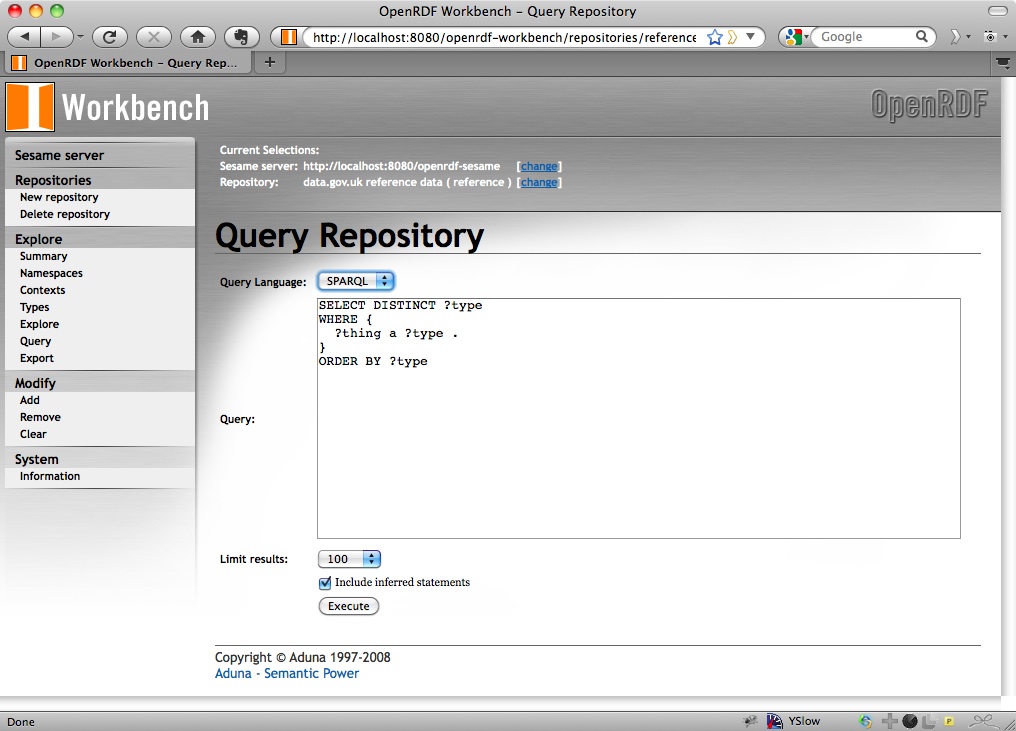Click the orange Workbench logo
Image resolution: width=1016 pixels, height=731 pixels.
30,107
